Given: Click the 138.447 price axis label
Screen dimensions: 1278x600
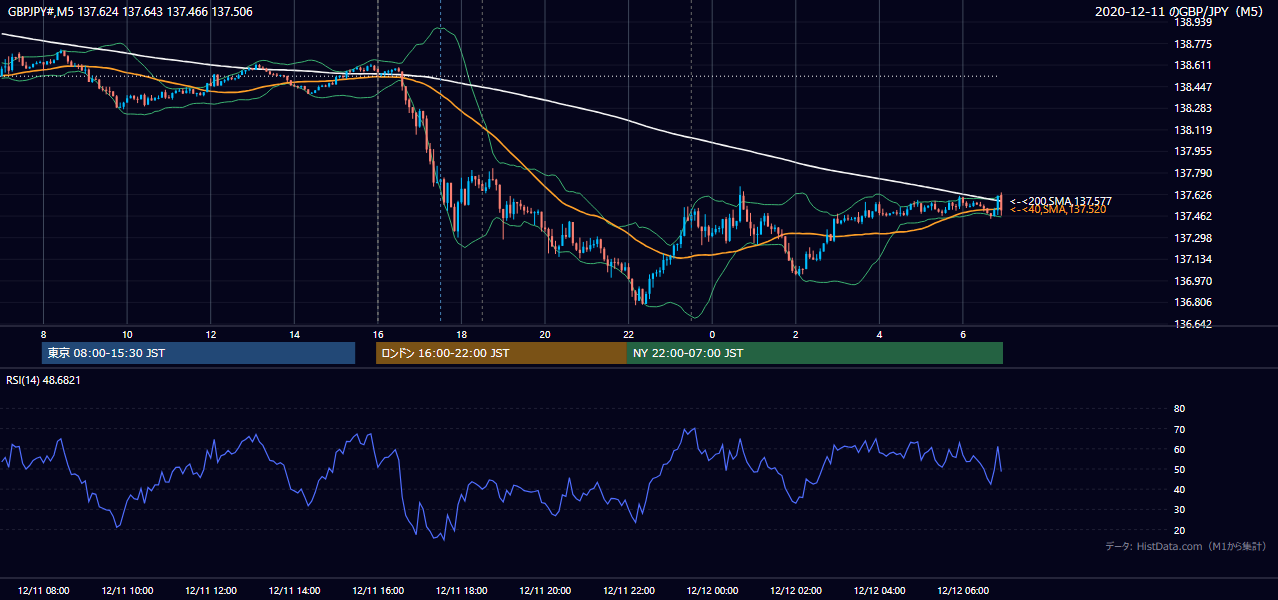Looking at the screenshot, I should pos(1194,87).
